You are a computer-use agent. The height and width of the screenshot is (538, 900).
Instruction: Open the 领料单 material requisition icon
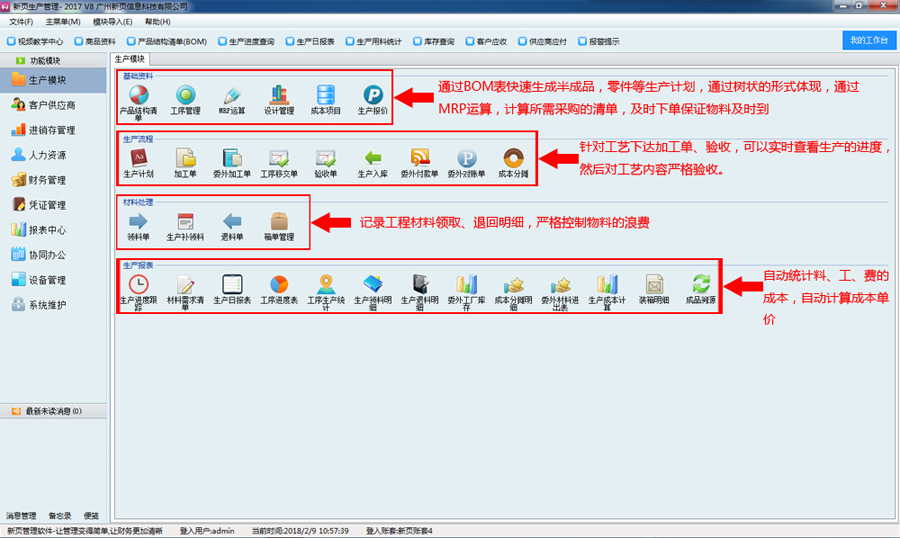(x=137, y=222)
